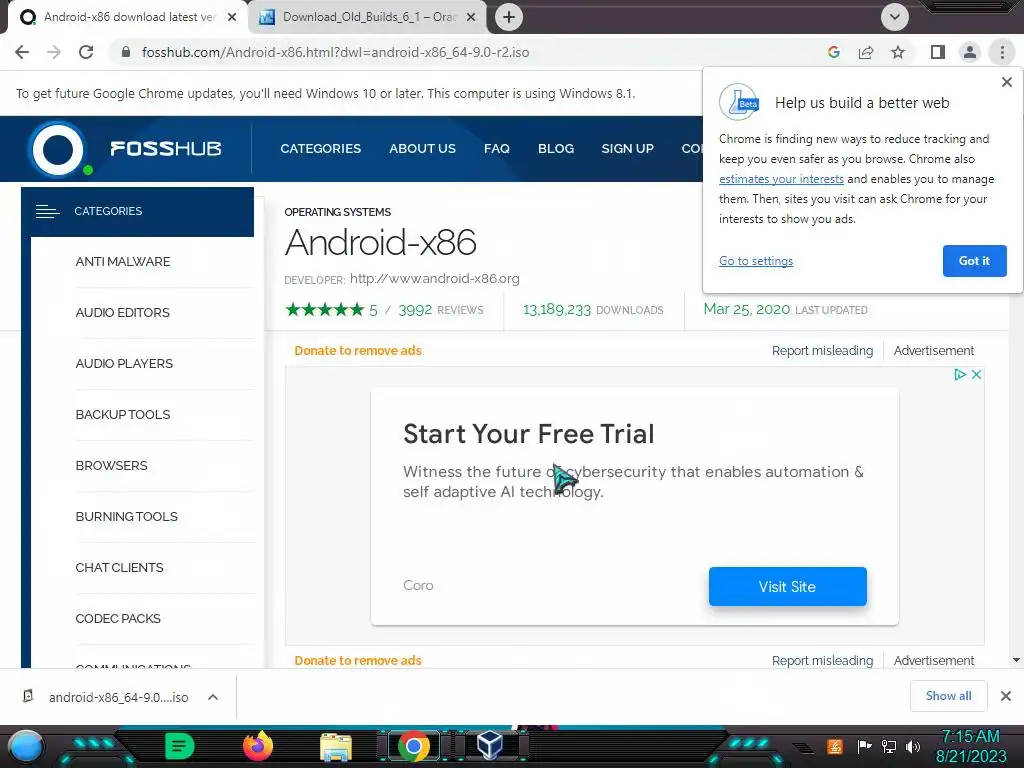Open the Go to settings link
This screenshot has width=1024, height=768.
(x=756, y=261)
